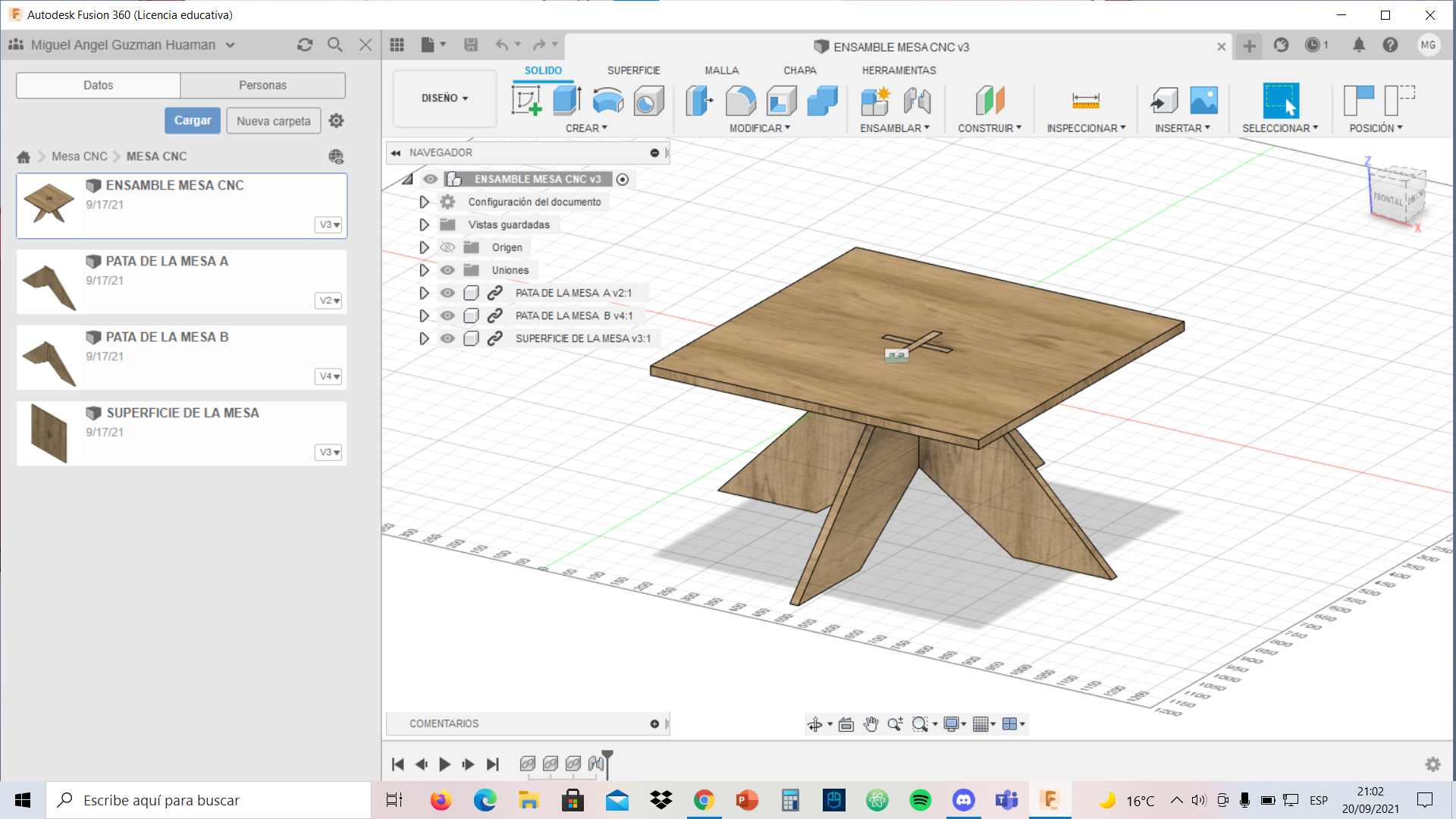The width and height of the screenshot is (1456, 819).
Task: Switch to the Personas tab
Action: pyautogui.click(x=262, y=85)
